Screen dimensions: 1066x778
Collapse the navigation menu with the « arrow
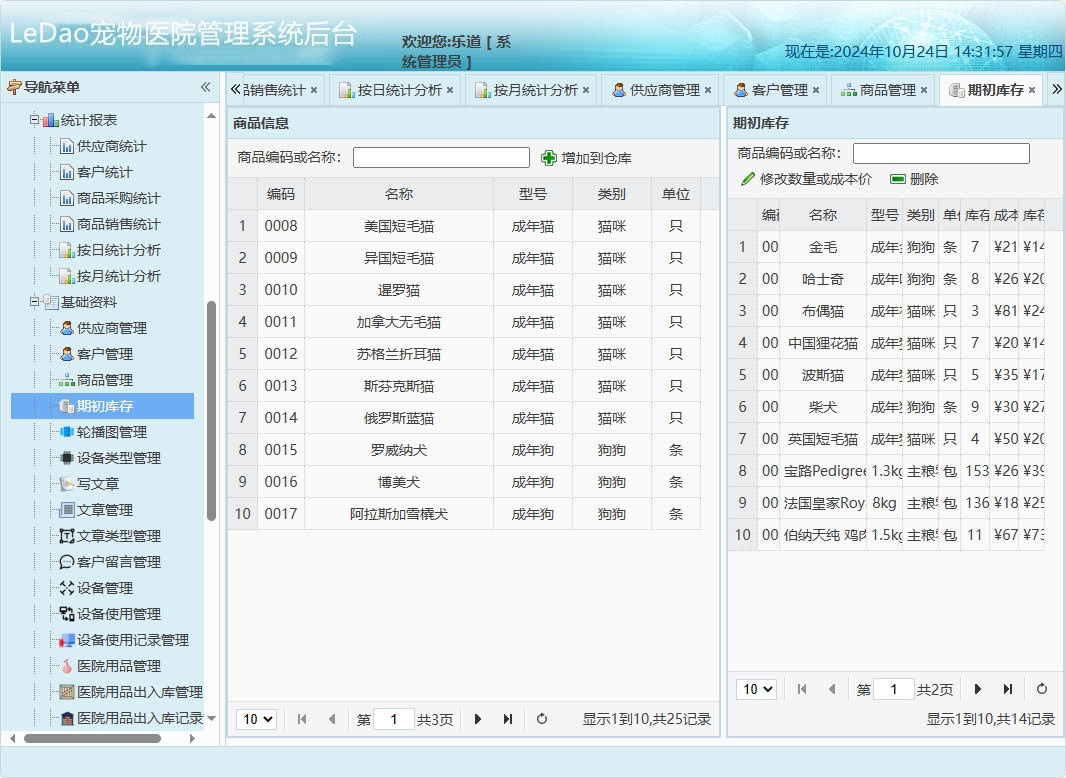click(x=204, y=88)
